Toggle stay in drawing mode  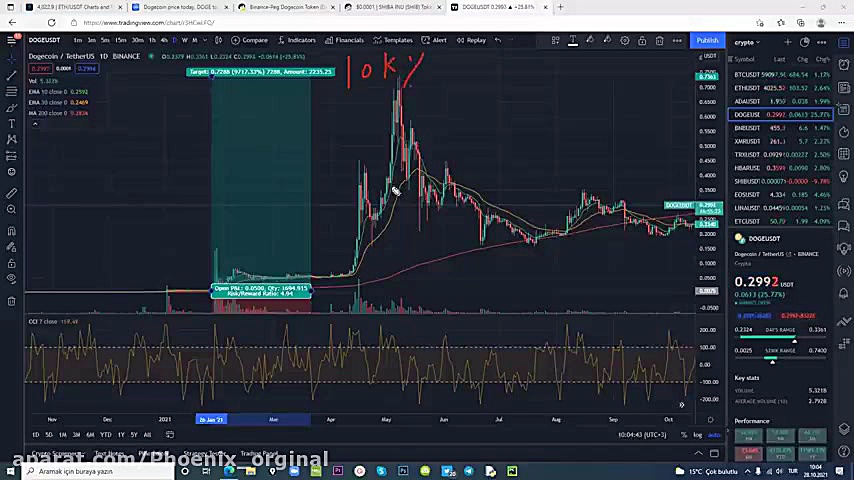coord(11,247)
